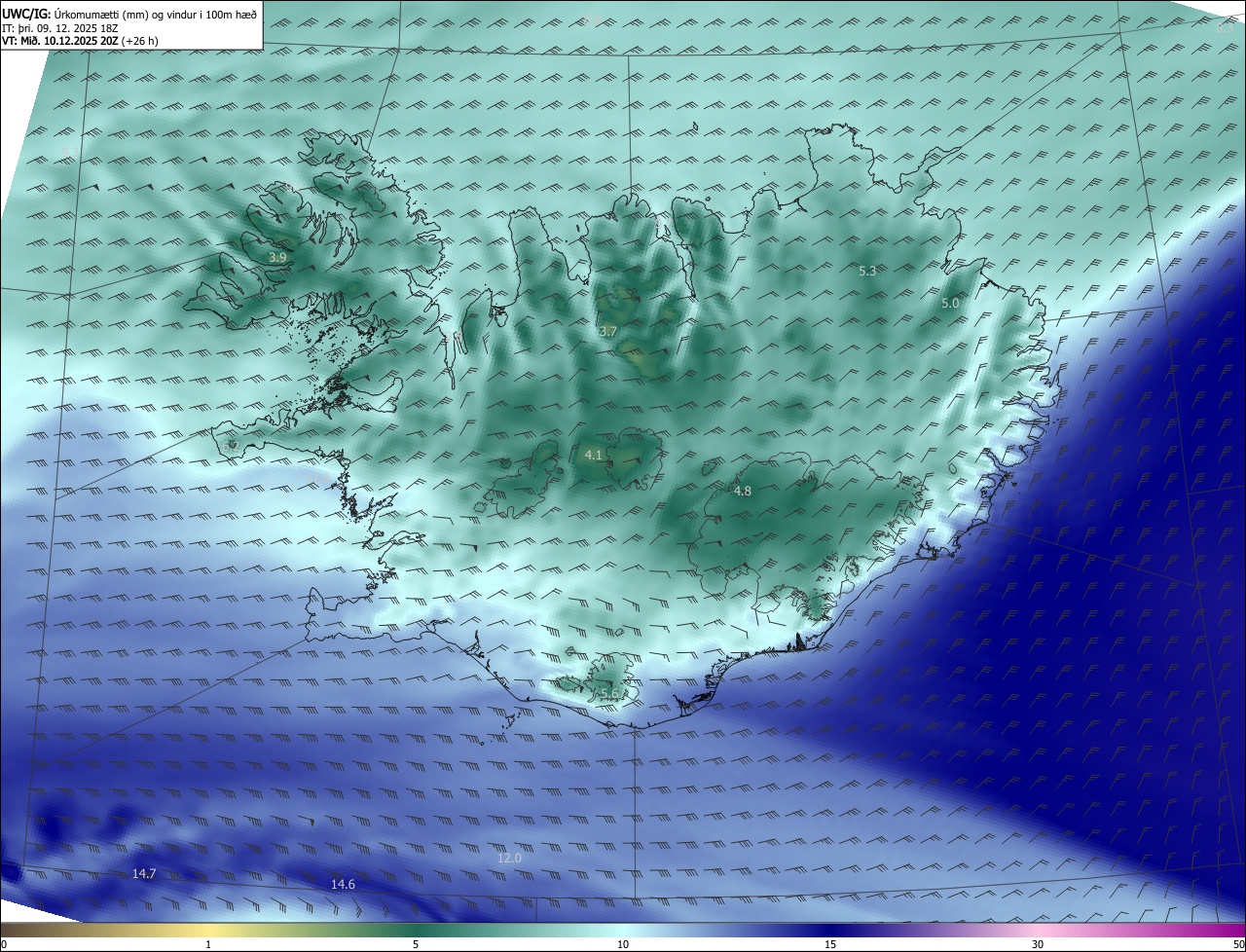This screenshot has height=952, width=1246.
Task: Click the 5.3 precipitation value label
Action: [x=867, y=272]
